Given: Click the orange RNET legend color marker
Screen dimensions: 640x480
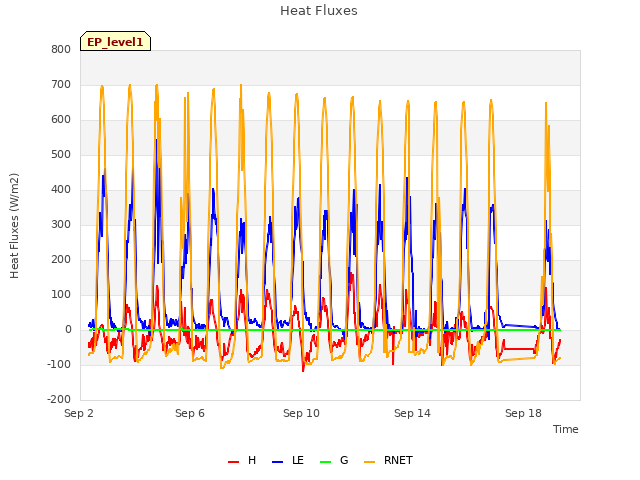Looking at the screenshot, I should coord(369,462).
